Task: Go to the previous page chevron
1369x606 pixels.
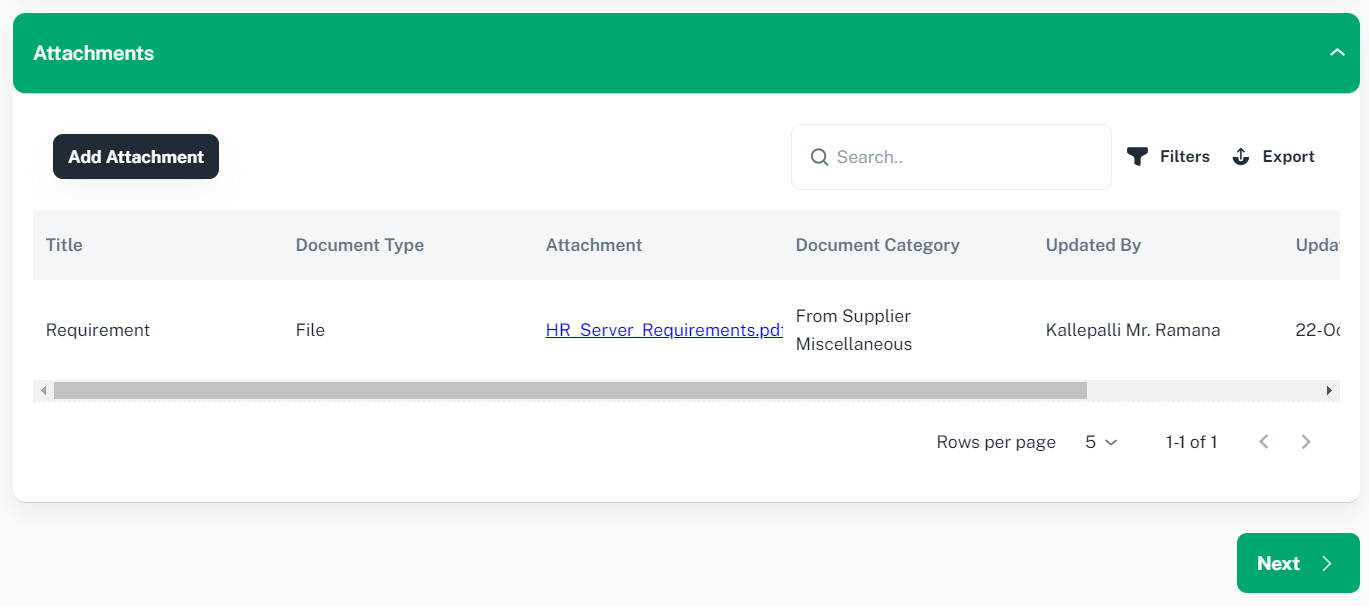Action: 1264,442
